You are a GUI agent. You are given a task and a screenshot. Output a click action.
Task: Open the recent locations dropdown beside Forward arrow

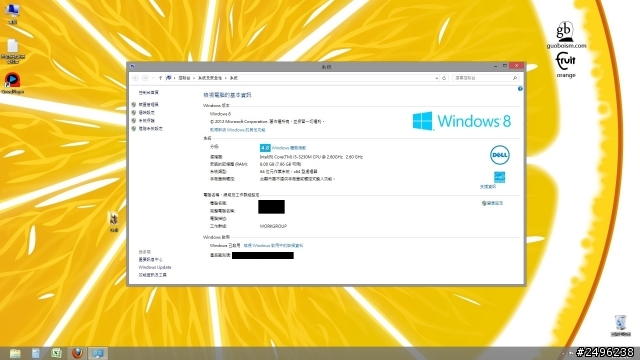153,78
